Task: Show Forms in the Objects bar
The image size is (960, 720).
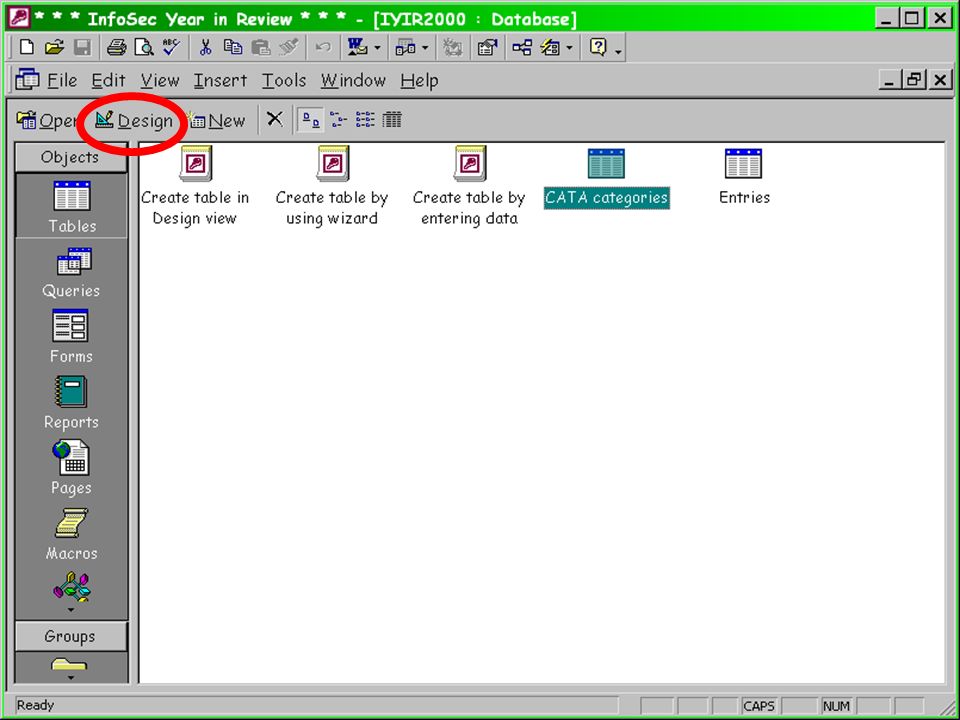Action: pos(72,337)
